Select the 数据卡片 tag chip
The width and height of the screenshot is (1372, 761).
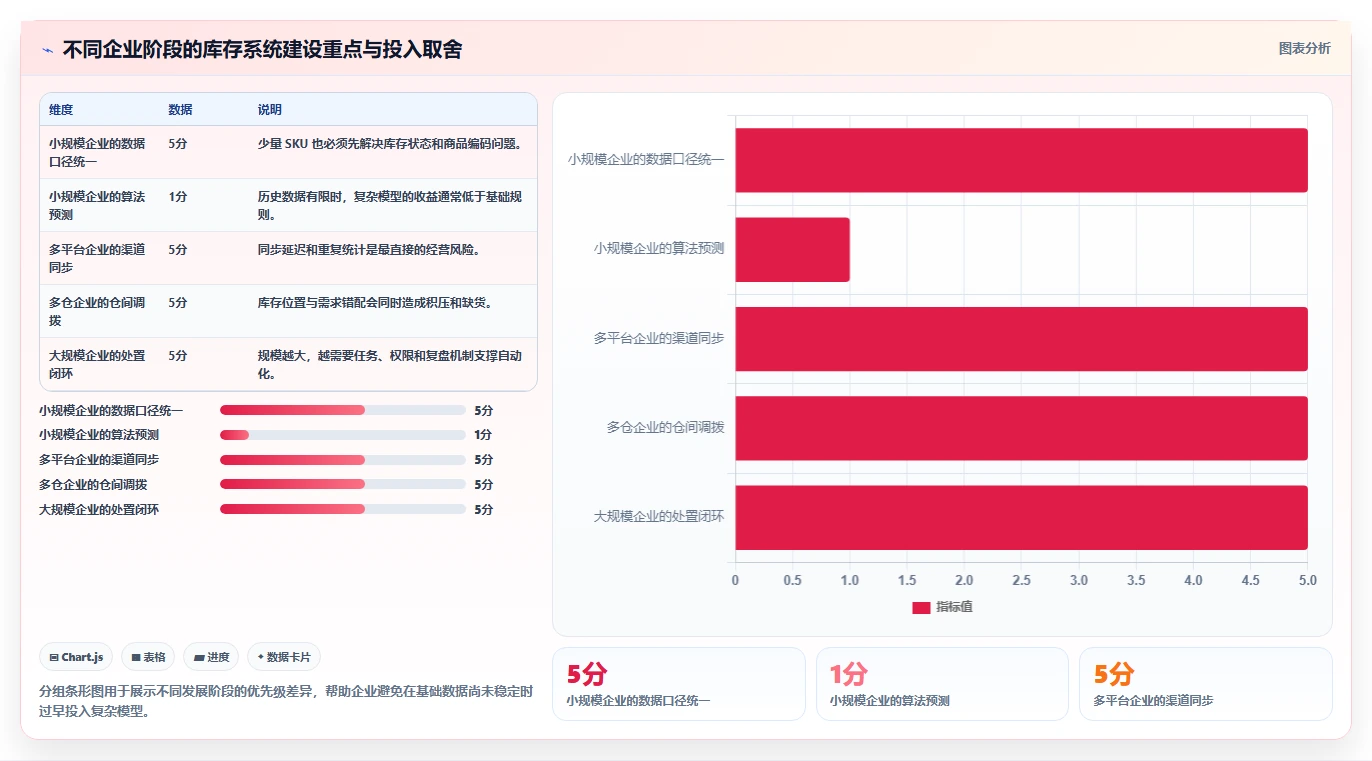284,657
